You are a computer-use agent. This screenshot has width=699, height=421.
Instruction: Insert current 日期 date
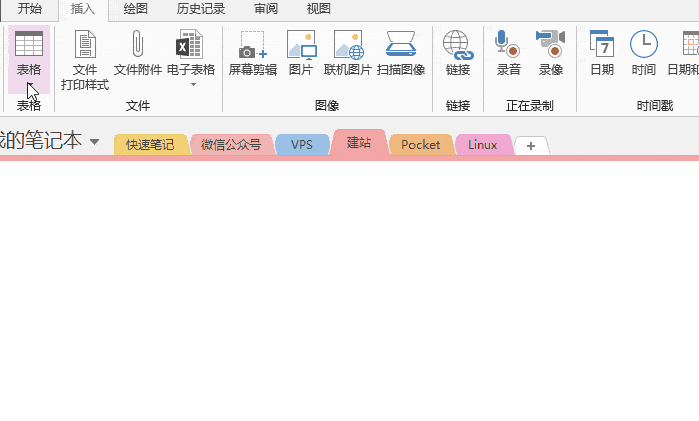pyautogui.click(x=602, y=53)
